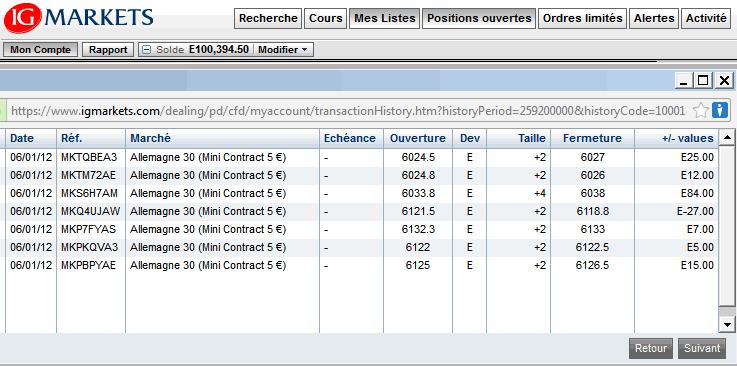Viewport: 737px width, 366px height.
Task: Click the Fermeture column header
Action: (x=592, y=139)
